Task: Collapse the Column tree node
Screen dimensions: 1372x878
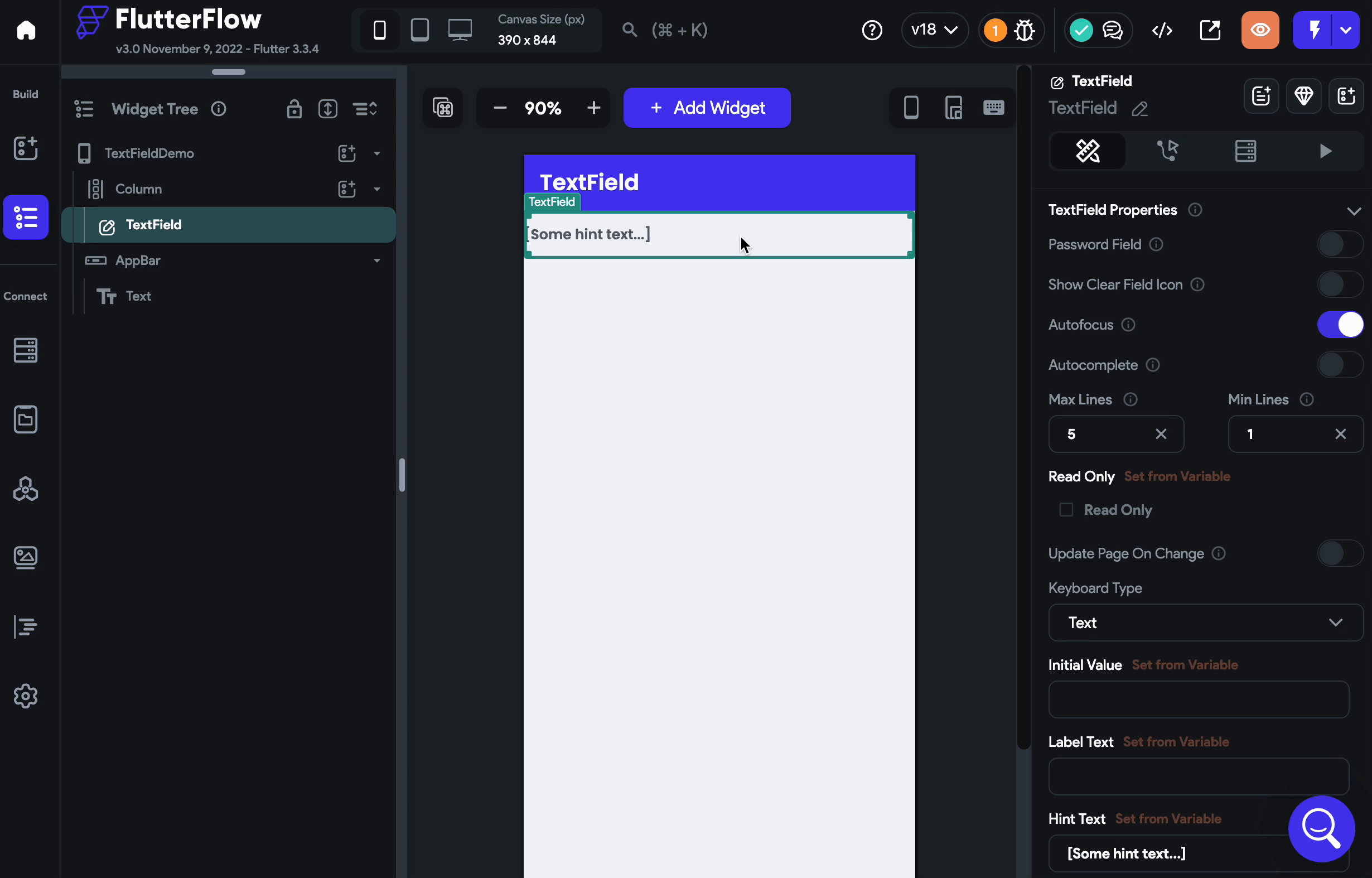Action: pyautogui.click(x=377, y=189)
